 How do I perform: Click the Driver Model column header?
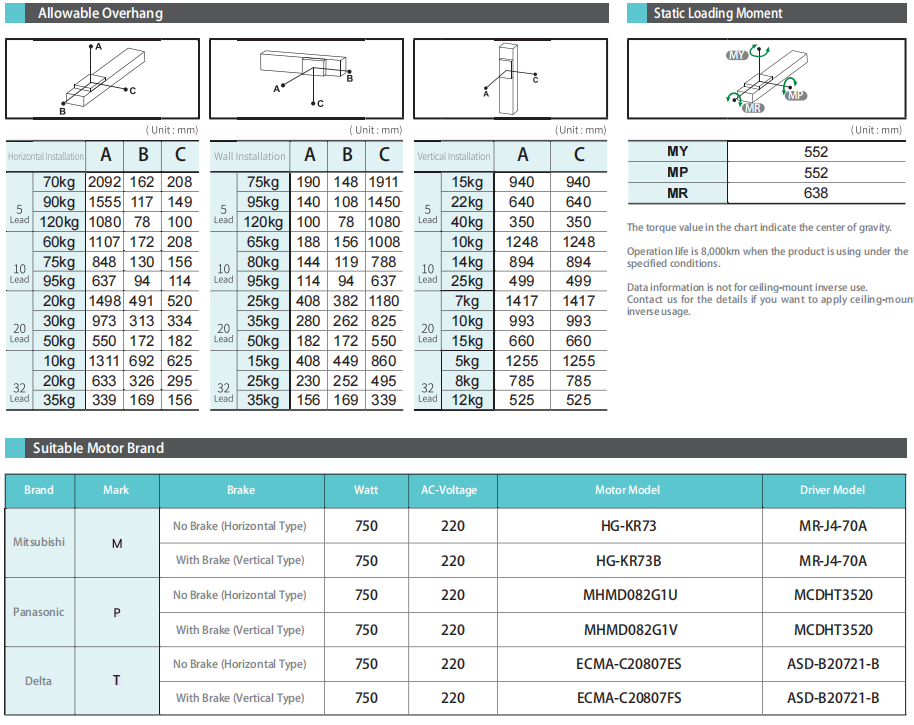coord(832,490)
